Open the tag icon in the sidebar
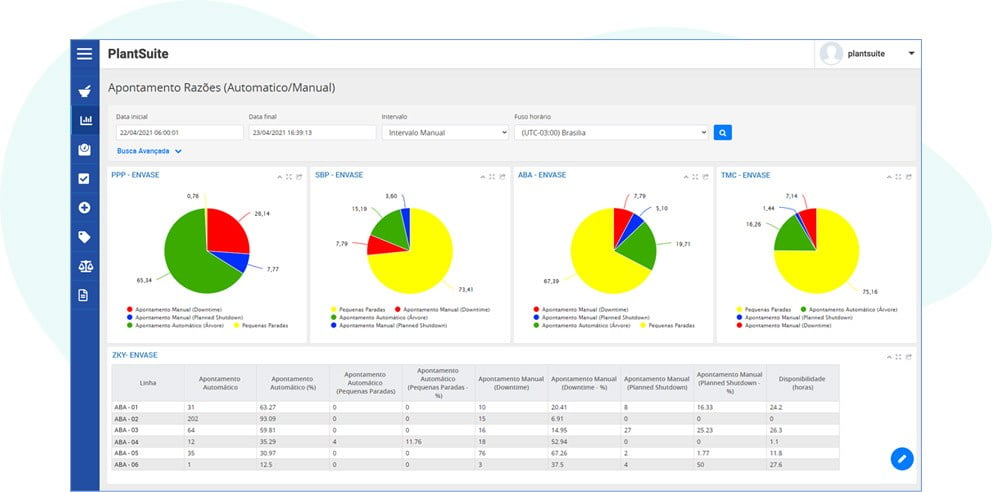The width and height of the screenshot is (992, 492). pos(84,237)
